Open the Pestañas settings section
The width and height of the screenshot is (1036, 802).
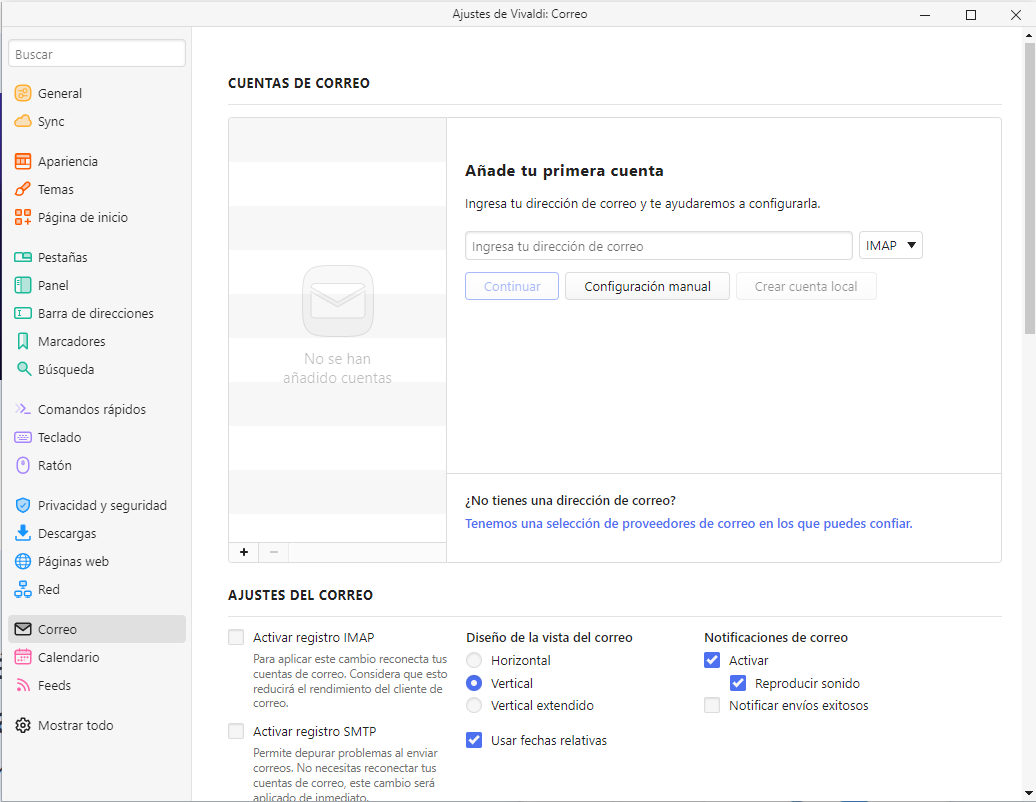click(x=62, y=257)
